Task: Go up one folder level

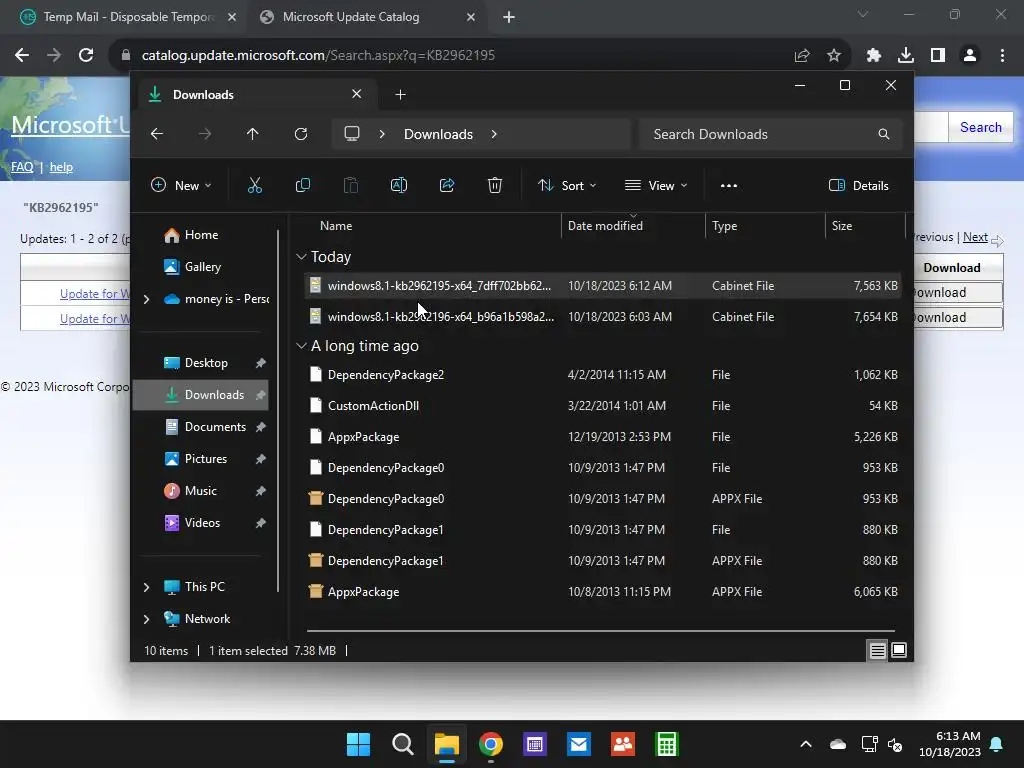Action: (x=253, y=134)
